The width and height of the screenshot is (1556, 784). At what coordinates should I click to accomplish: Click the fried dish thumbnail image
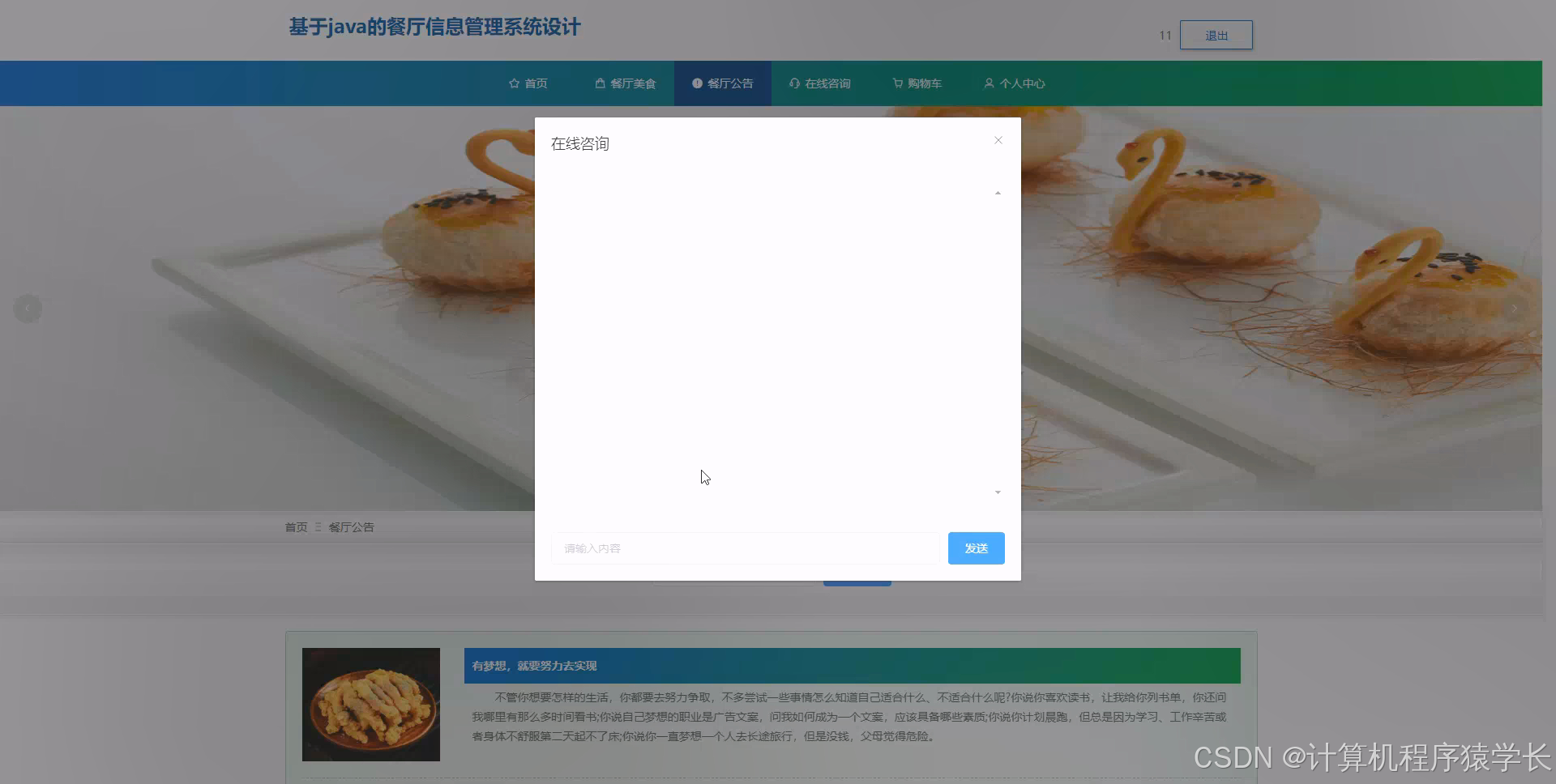click(x=370, y=704)
